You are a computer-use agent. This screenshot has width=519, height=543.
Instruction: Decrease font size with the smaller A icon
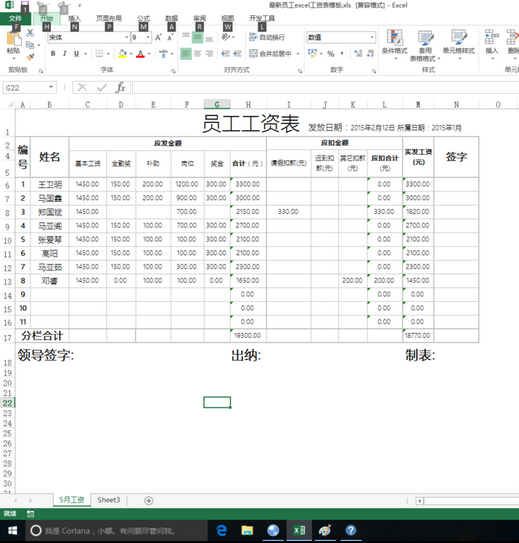coord(170,37)
